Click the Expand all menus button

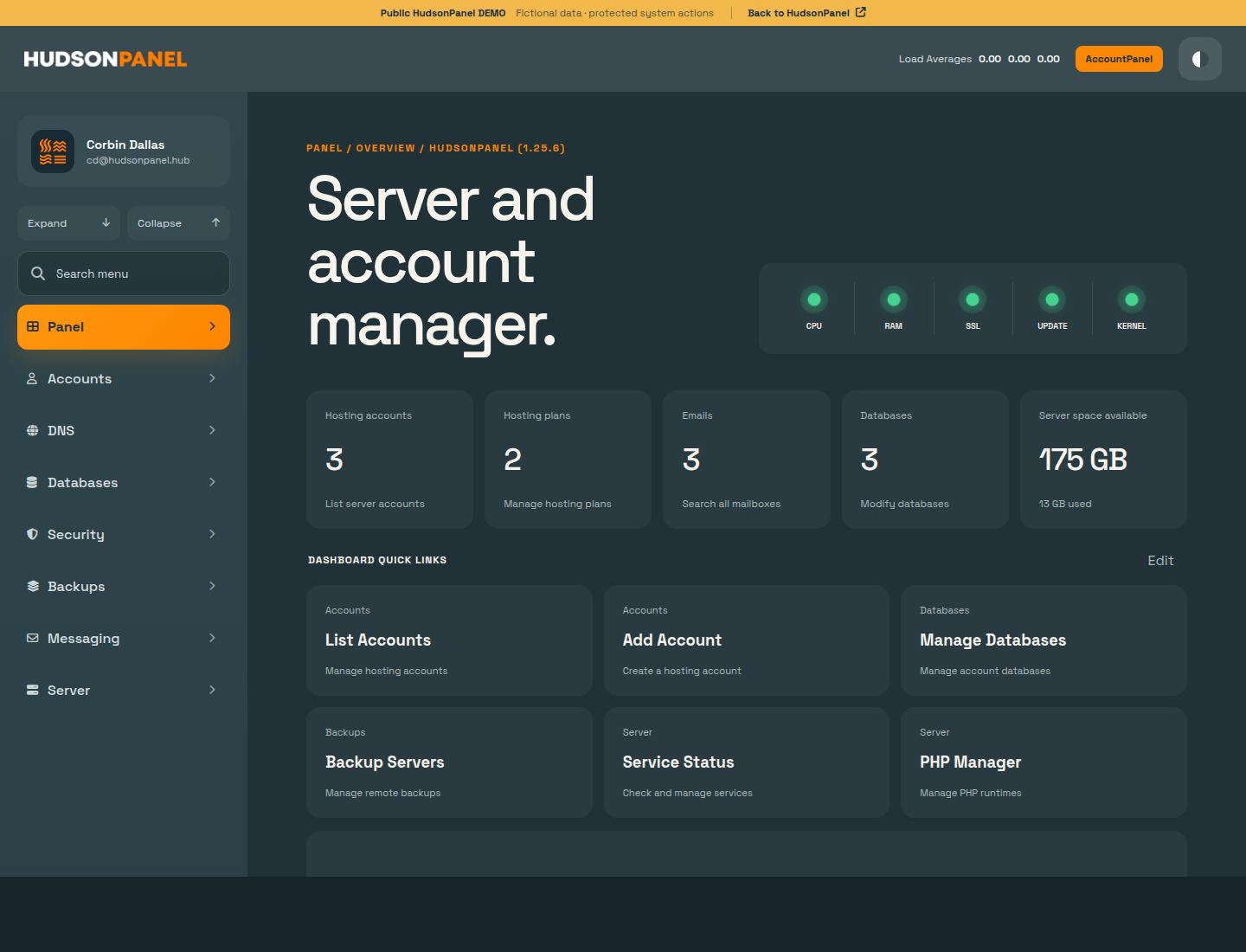point(69,223)
